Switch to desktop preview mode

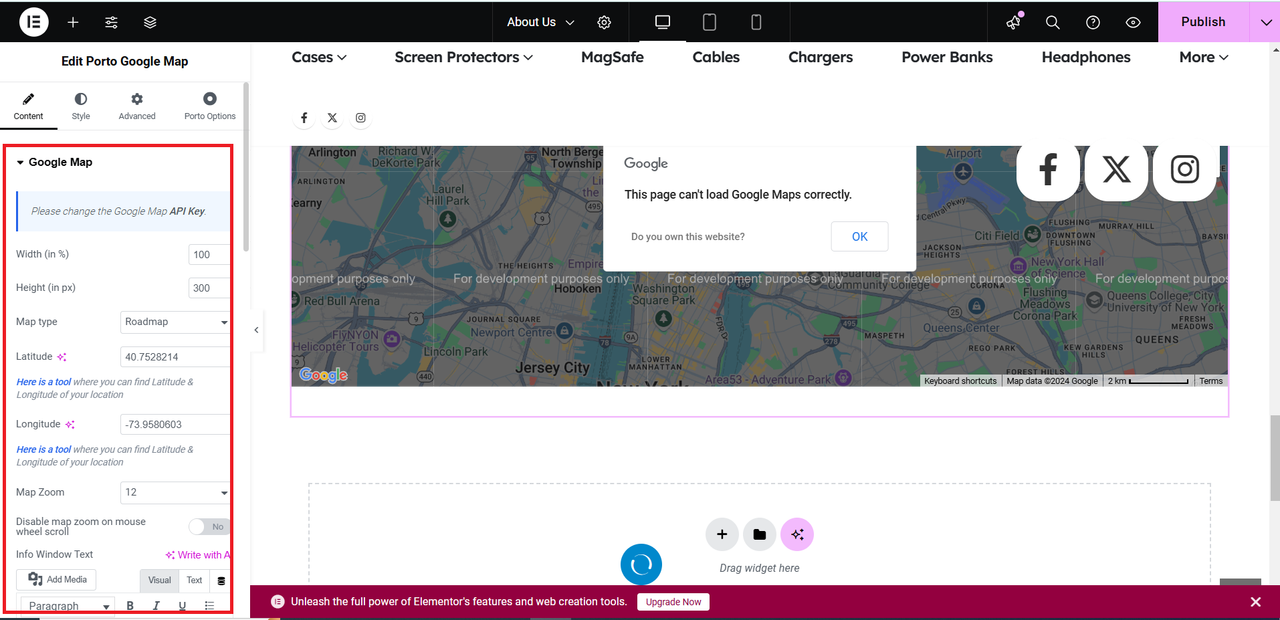click(662, 22)
